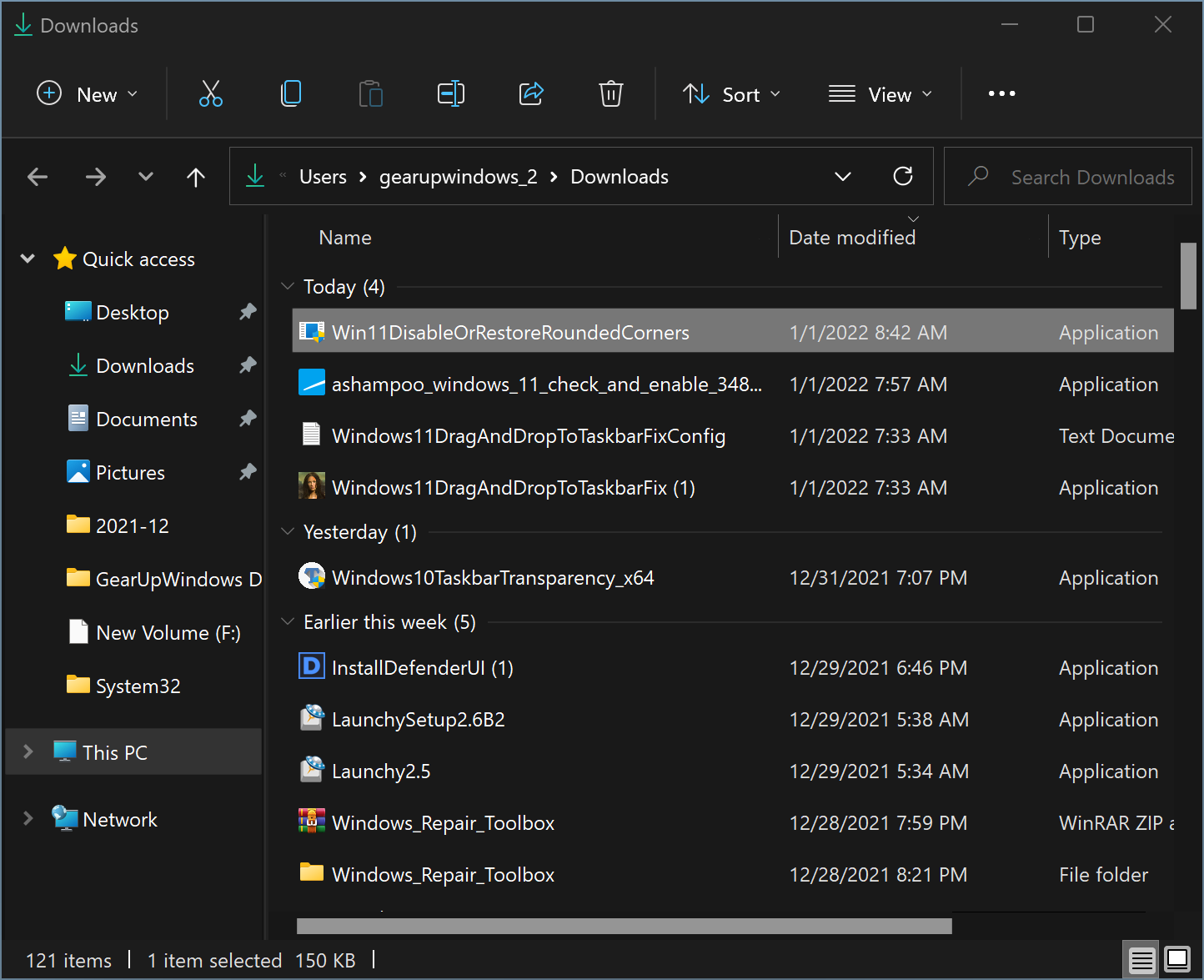Click the Cut scissors icon

(x=211, y=93)
